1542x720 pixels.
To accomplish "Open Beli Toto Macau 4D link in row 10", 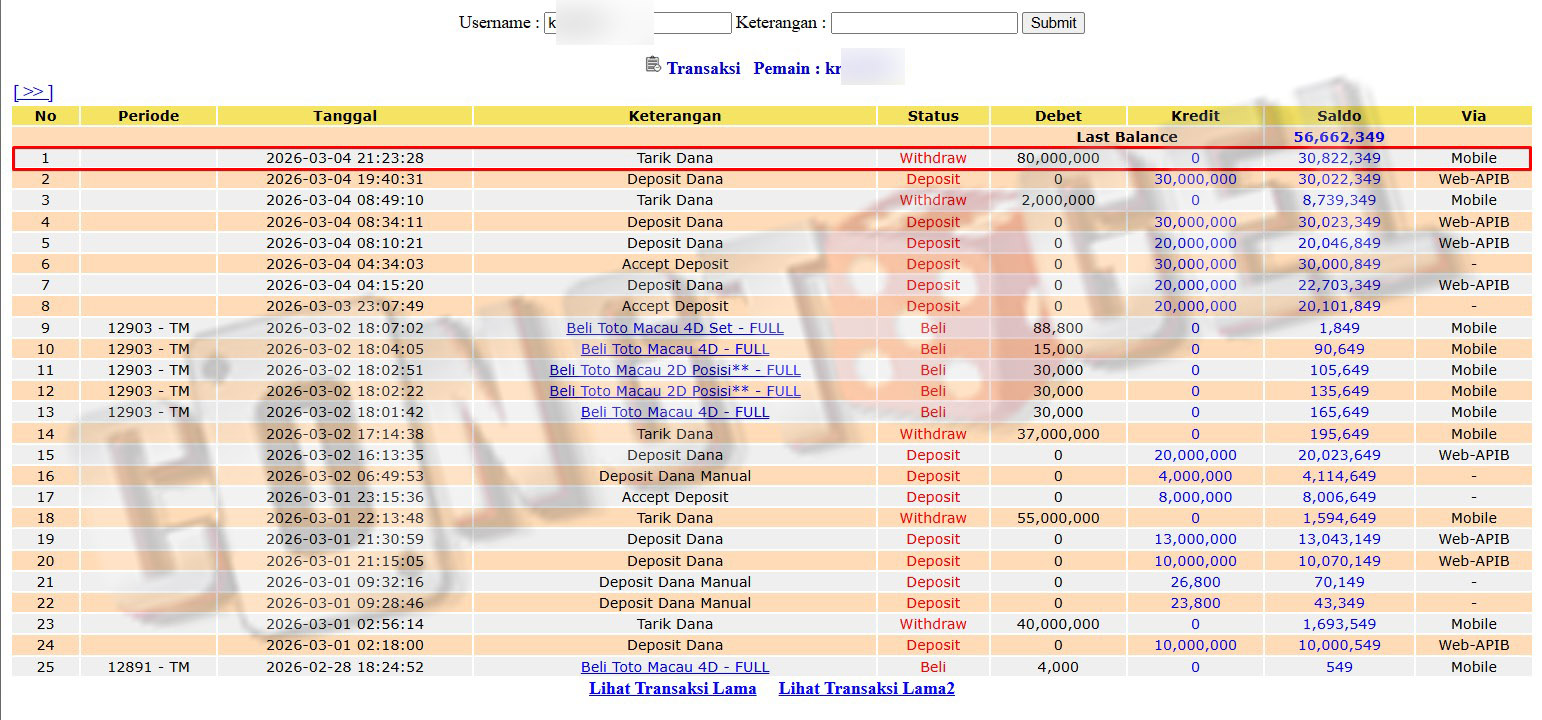I will (674, 349).
